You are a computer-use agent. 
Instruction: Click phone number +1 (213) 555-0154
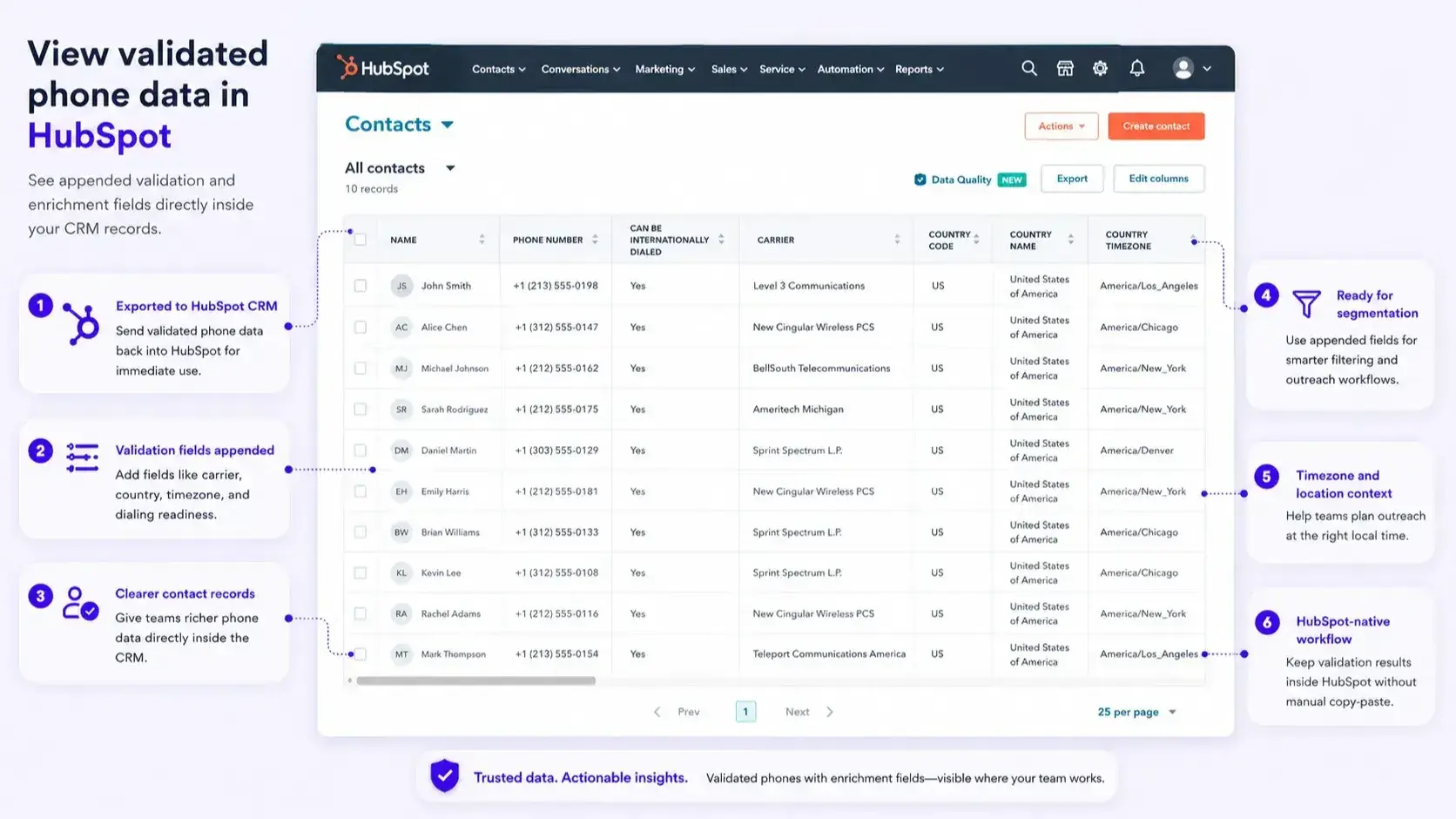pyautogui.click(x=556, y=654)
